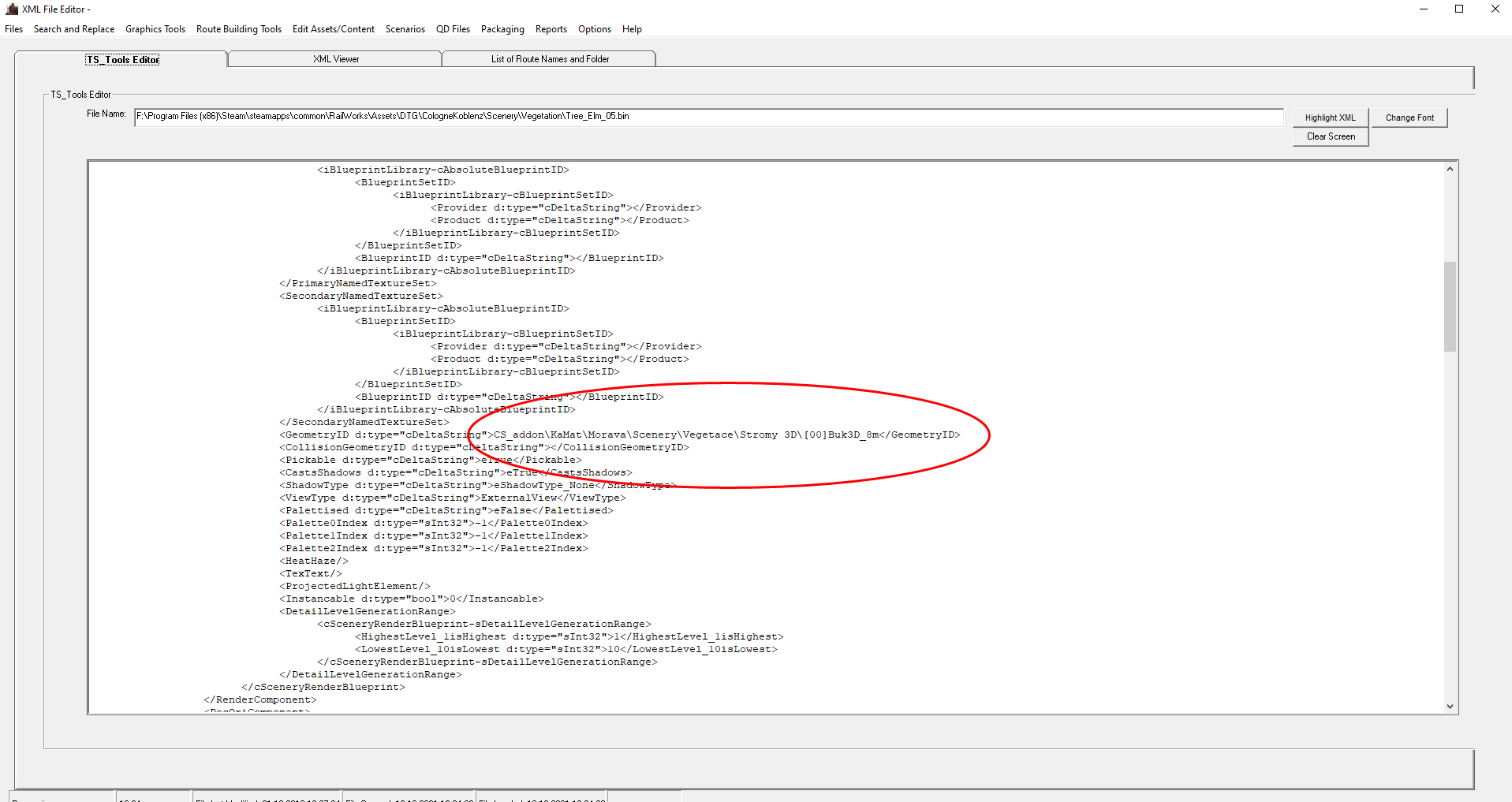
Task: Click the CollisionGeometryID line
Action: pos(484,447)
